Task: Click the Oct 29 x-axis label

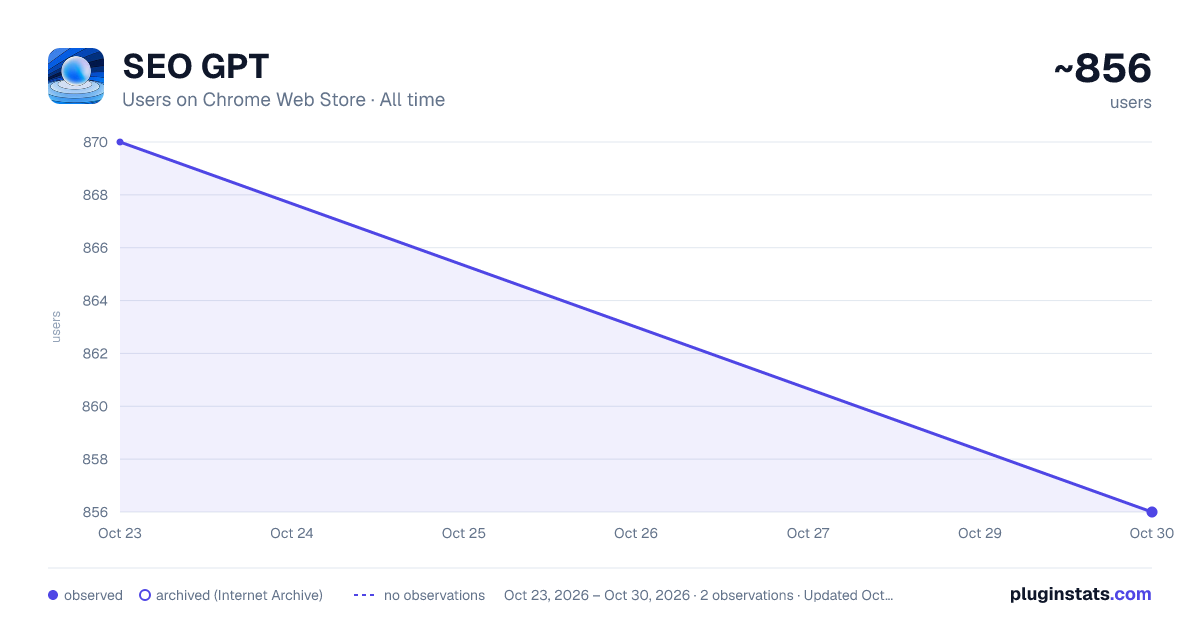Action: 980,533
